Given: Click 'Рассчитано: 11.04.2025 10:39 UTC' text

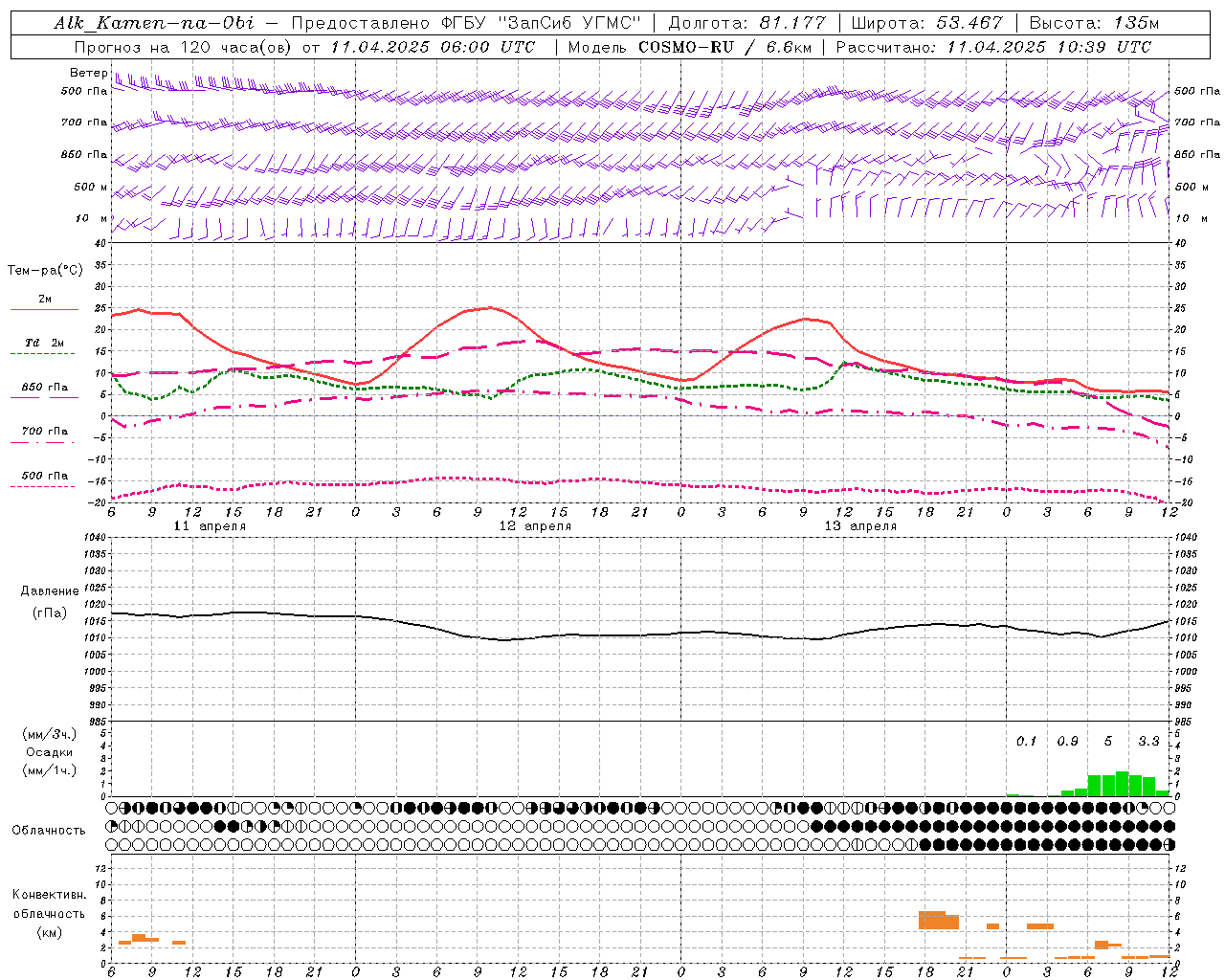Looking at the screenshot, I should 993,47.
